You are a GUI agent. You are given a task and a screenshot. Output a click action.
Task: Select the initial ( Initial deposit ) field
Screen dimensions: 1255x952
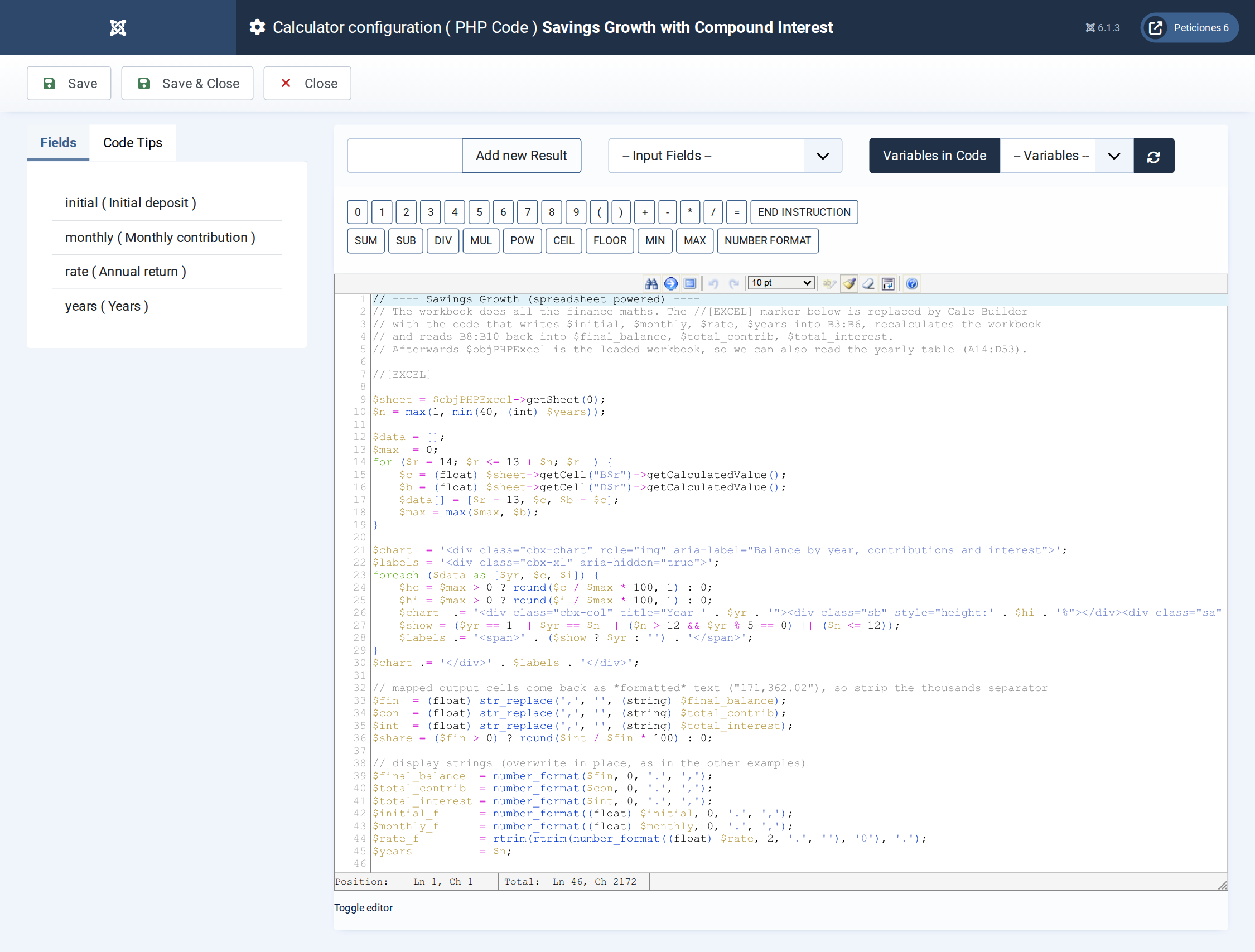click(x=167, y=203)
